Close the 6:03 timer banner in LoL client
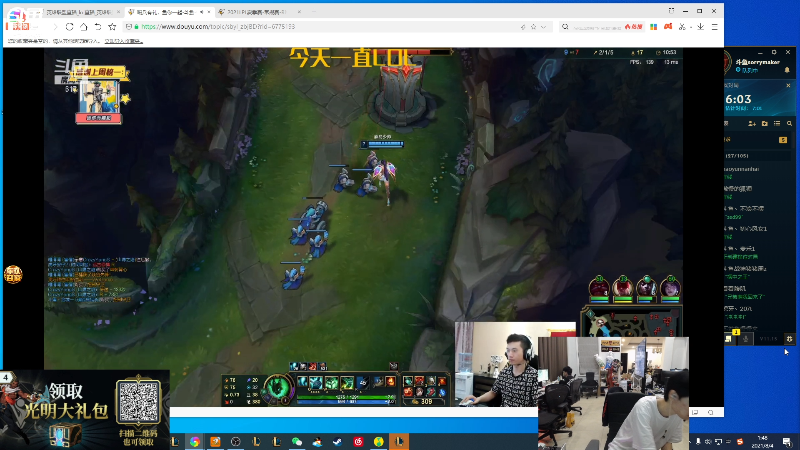 [x=788, y=86]
